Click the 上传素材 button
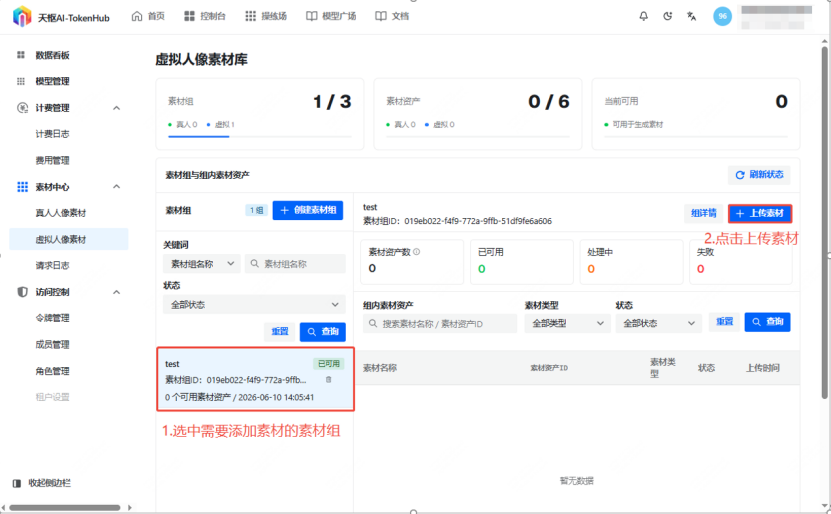 (x=760, y=214)
